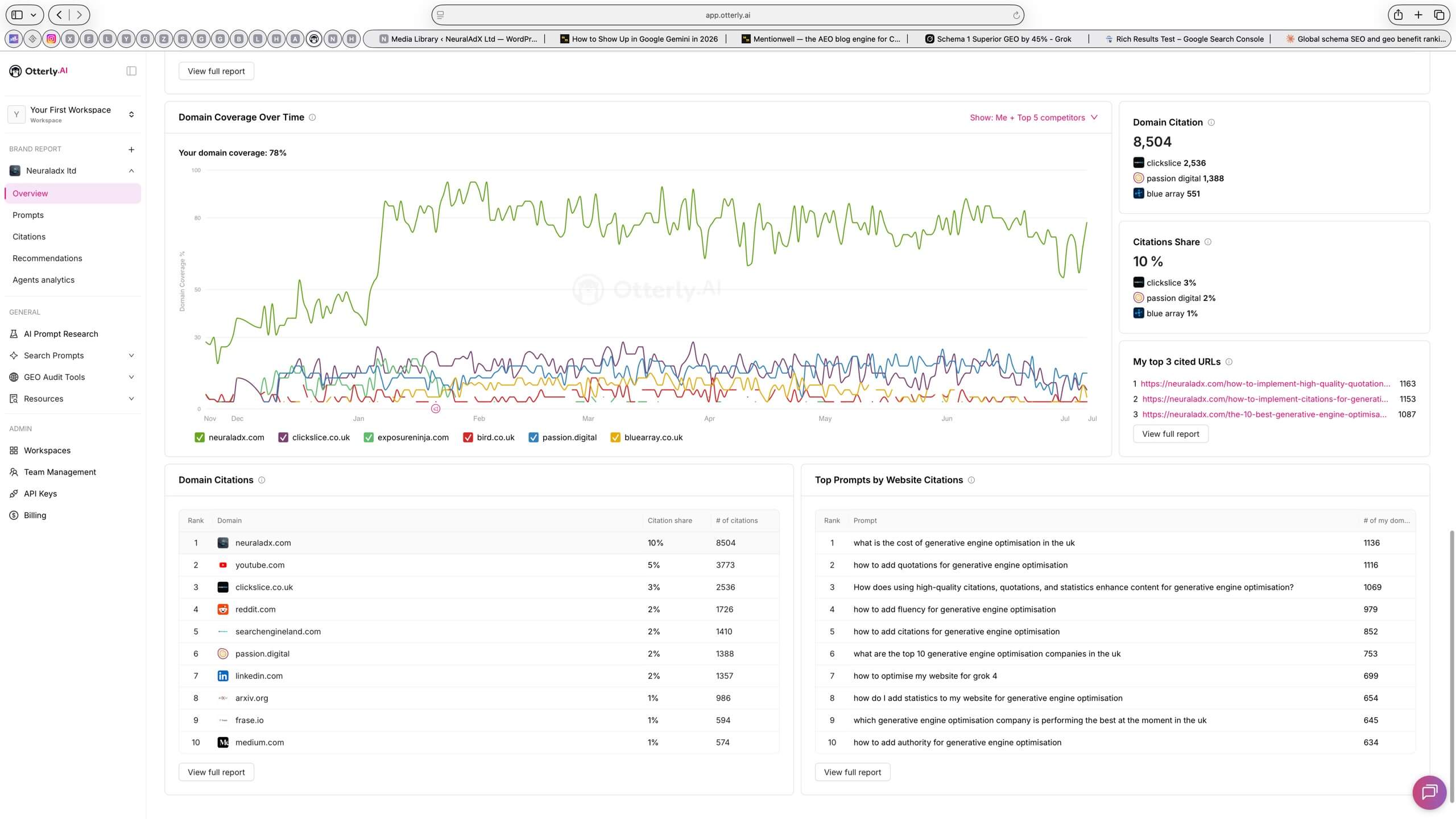This screenshot has height=819, width=1456.
Task: Click the Workspaces grid icon
Action: point(14,450)
